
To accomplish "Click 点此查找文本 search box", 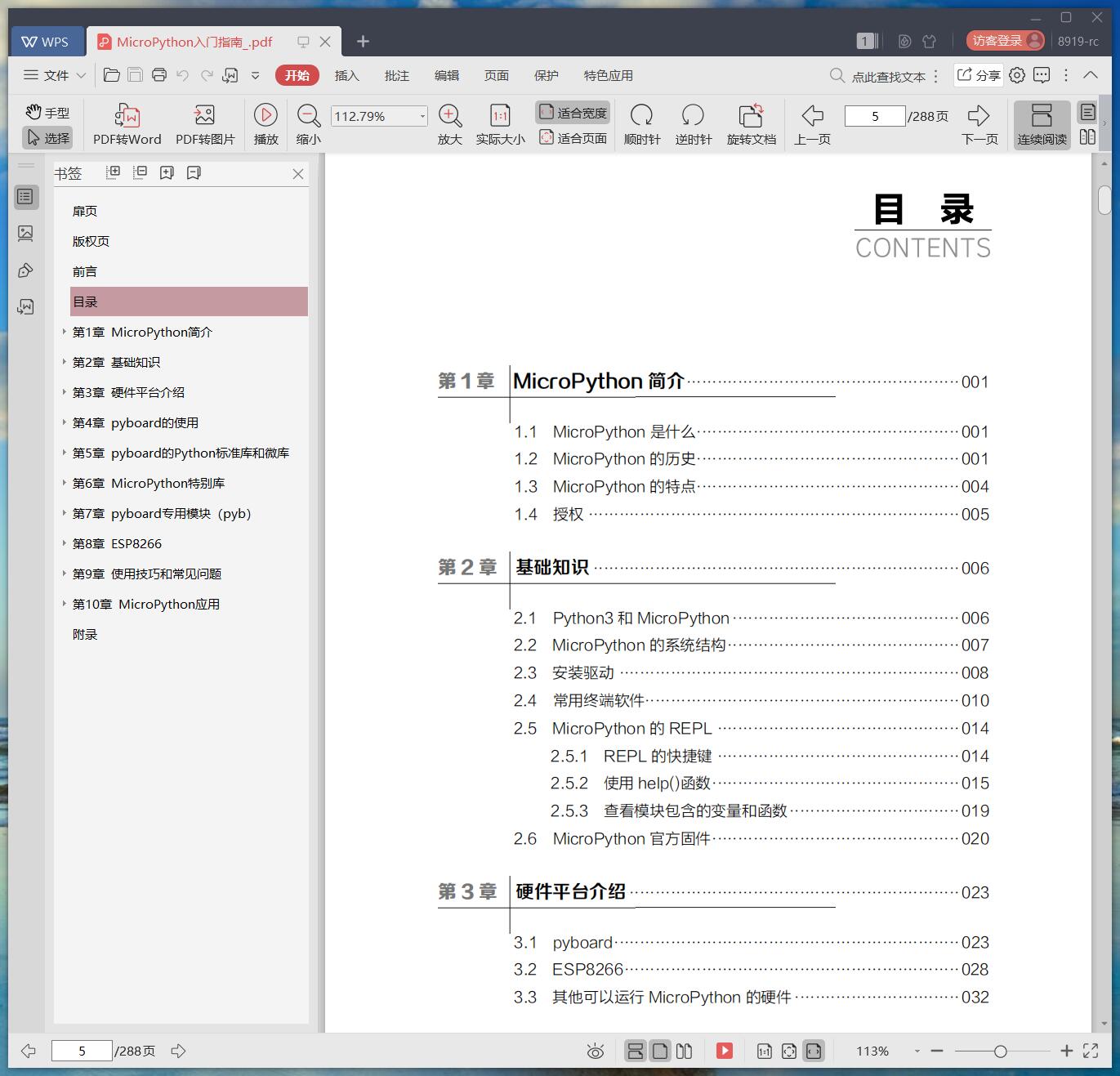I will pyautogui.click(x=879, y=76).
